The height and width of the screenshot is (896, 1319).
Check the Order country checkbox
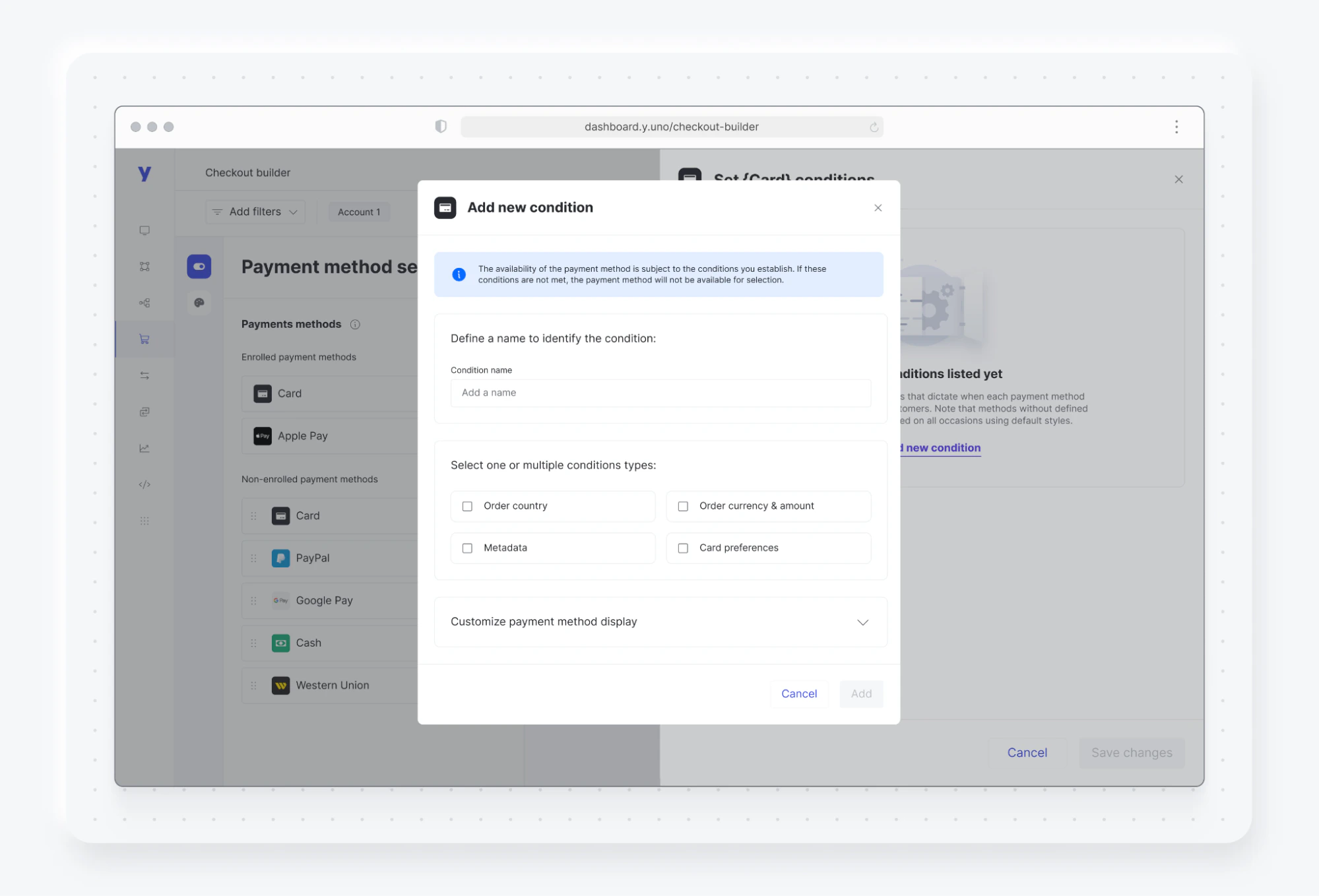pyautogui.click(x=467, y=506)
